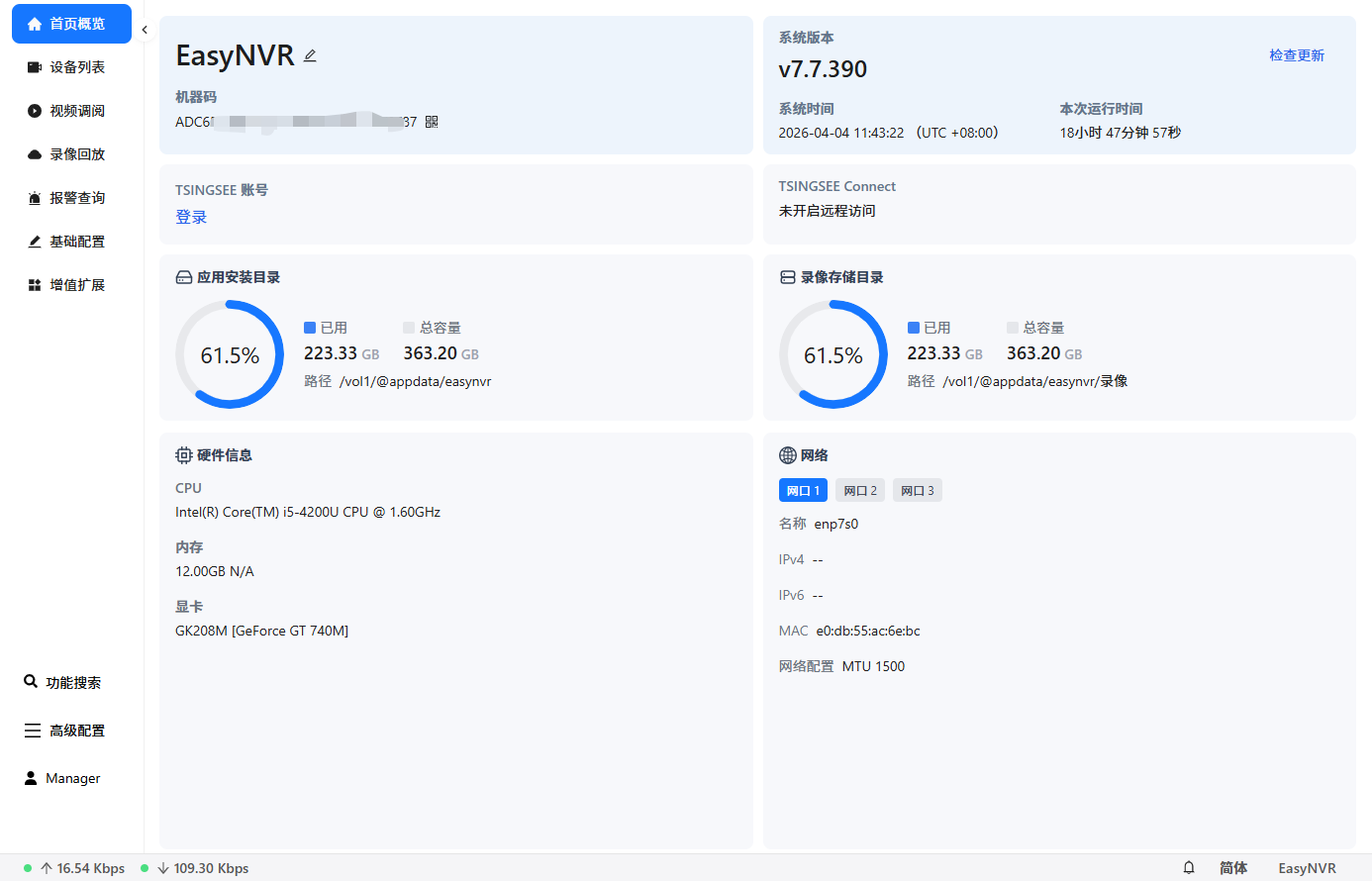Click the upload speed 16.54 Kbps
The width and height of the screenshot is (1372, 881).
click(91, 868)
